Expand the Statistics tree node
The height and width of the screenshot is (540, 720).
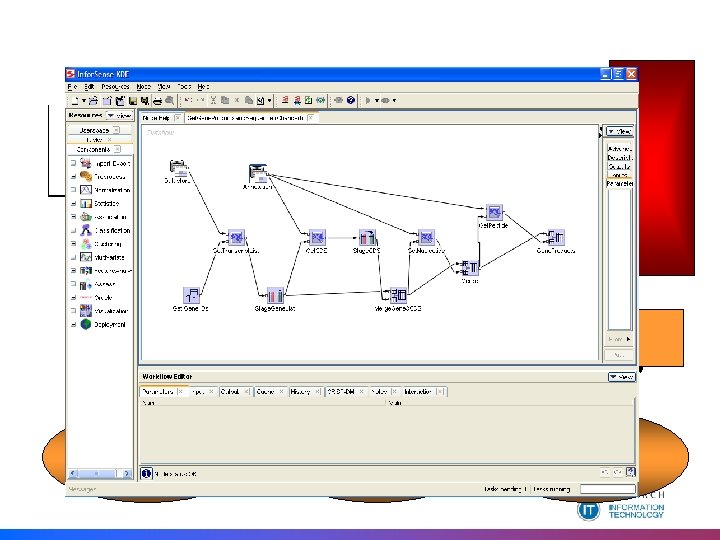pyautogui.click(x=73, y=203)
